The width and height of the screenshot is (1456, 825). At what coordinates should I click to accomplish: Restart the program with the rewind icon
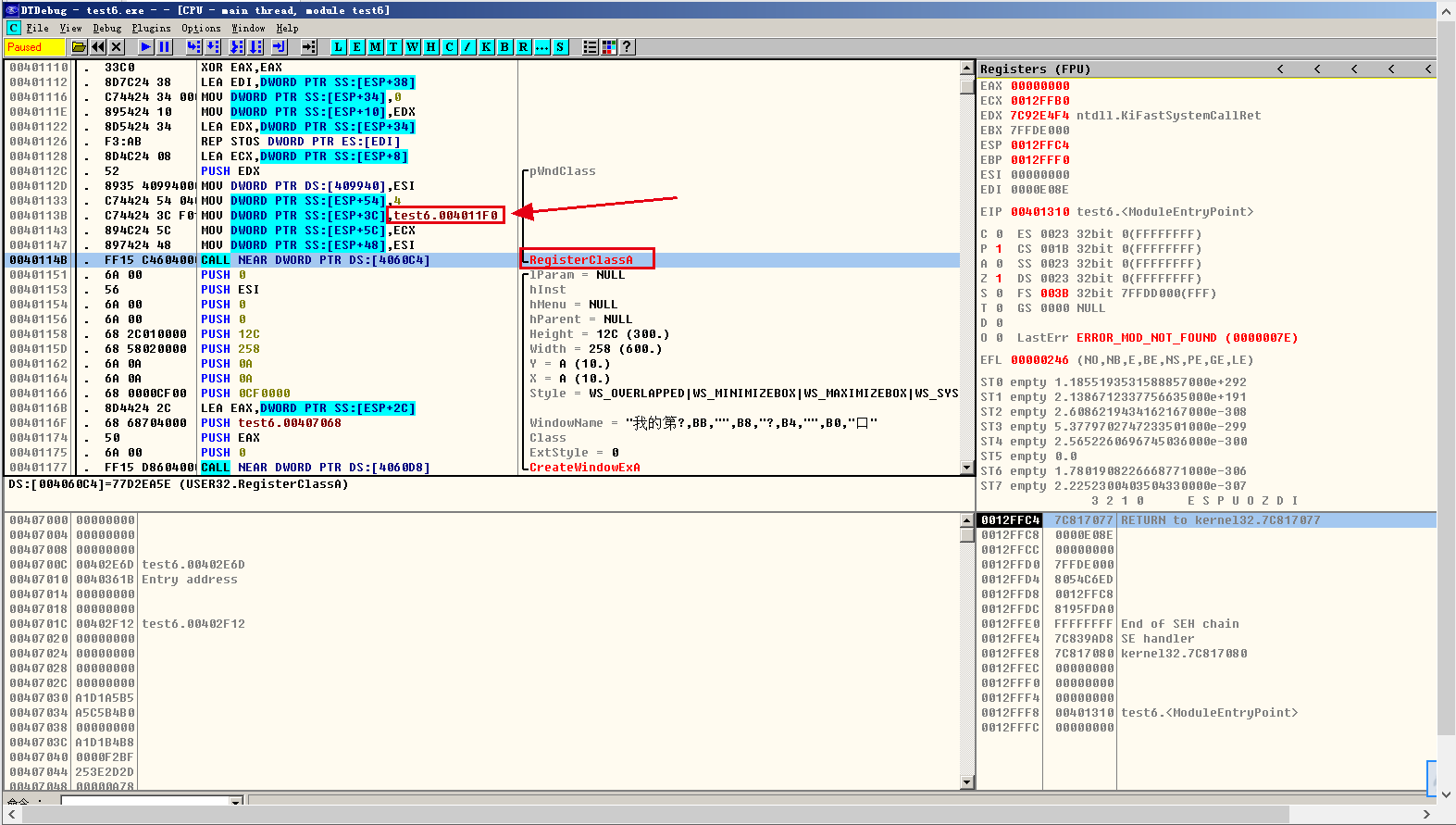tap(98, 47)
